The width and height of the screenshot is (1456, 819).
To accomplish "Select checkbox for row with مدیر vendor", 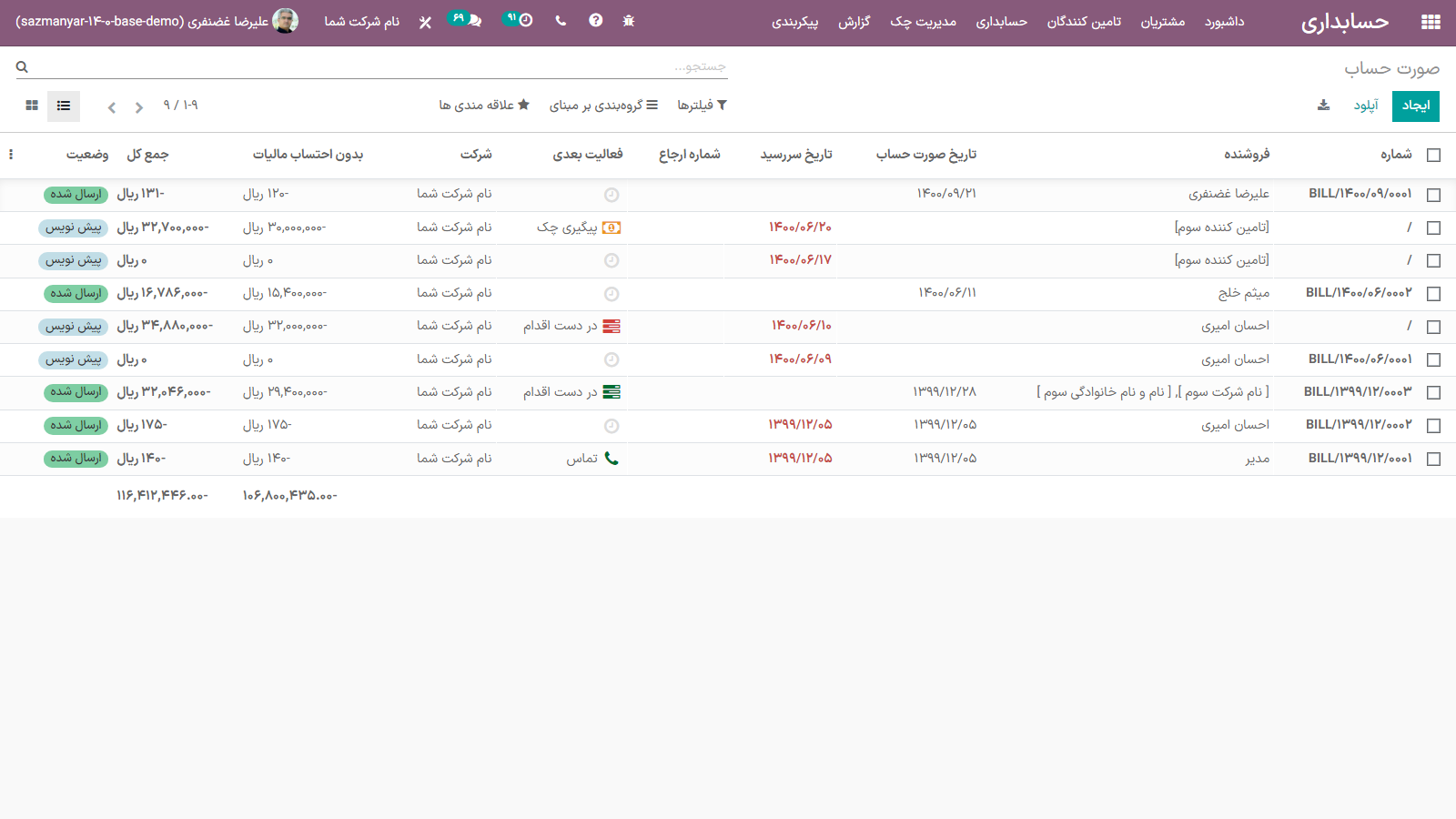I will 1433,459.
